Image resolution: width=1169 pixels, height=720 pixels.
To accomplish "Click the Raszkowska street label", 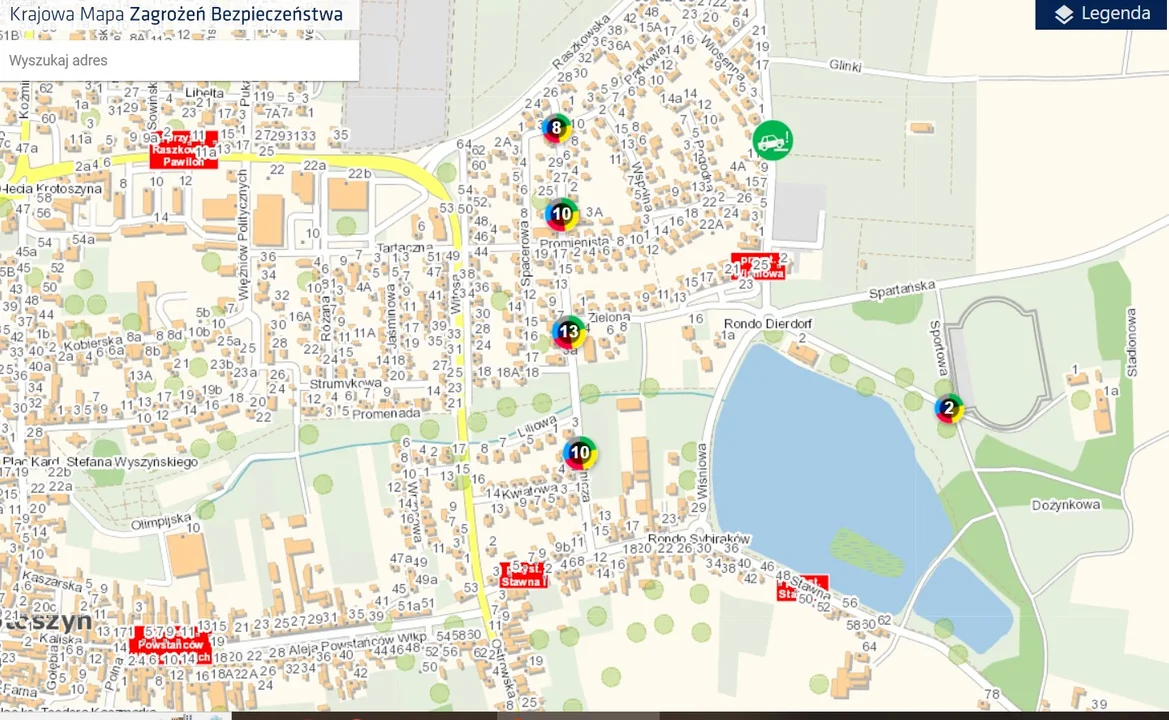I will tap(582, 42).
